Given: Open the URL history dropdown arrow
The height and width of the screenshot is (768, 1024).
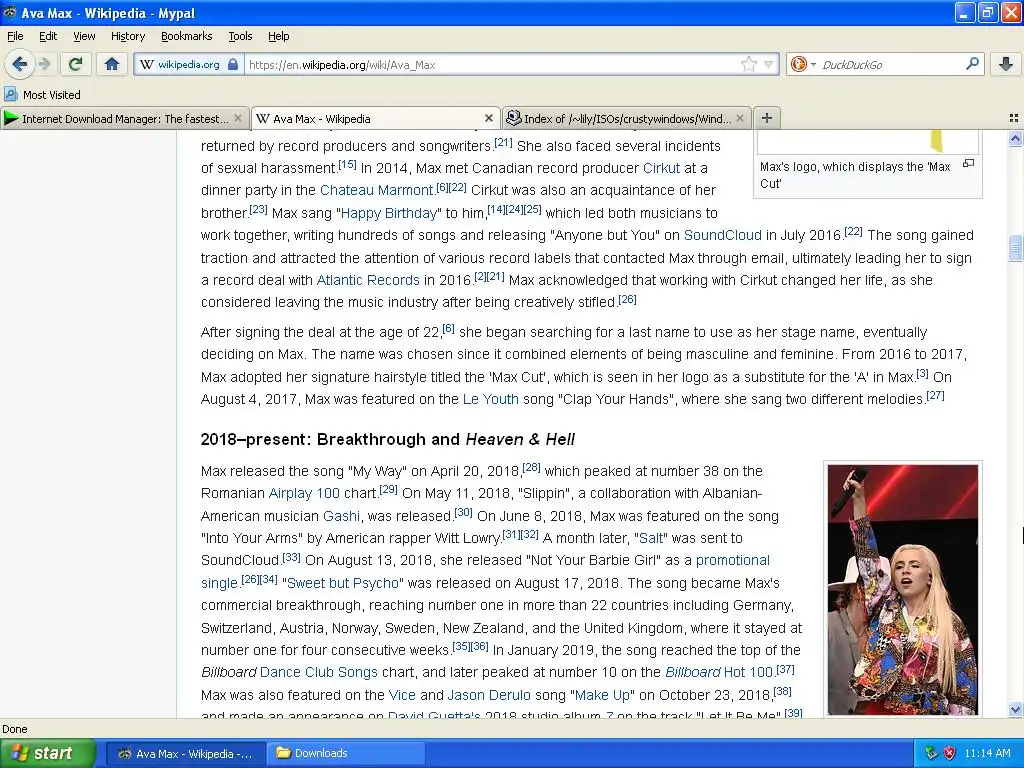Looking at the screenshot, I should [x=769, y=64].
